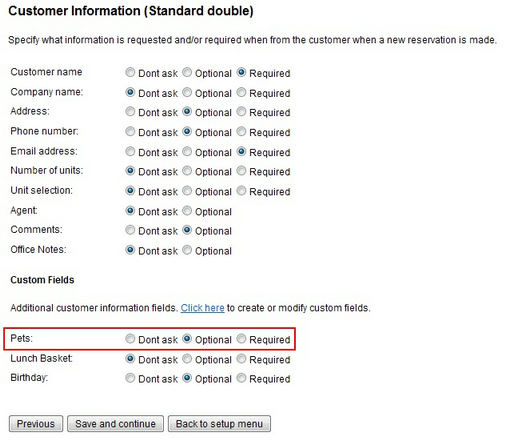Image resolution: width=510 pixels, height=445 pixels.
Task: Set Pets field to Required
Action: [241, 339]
